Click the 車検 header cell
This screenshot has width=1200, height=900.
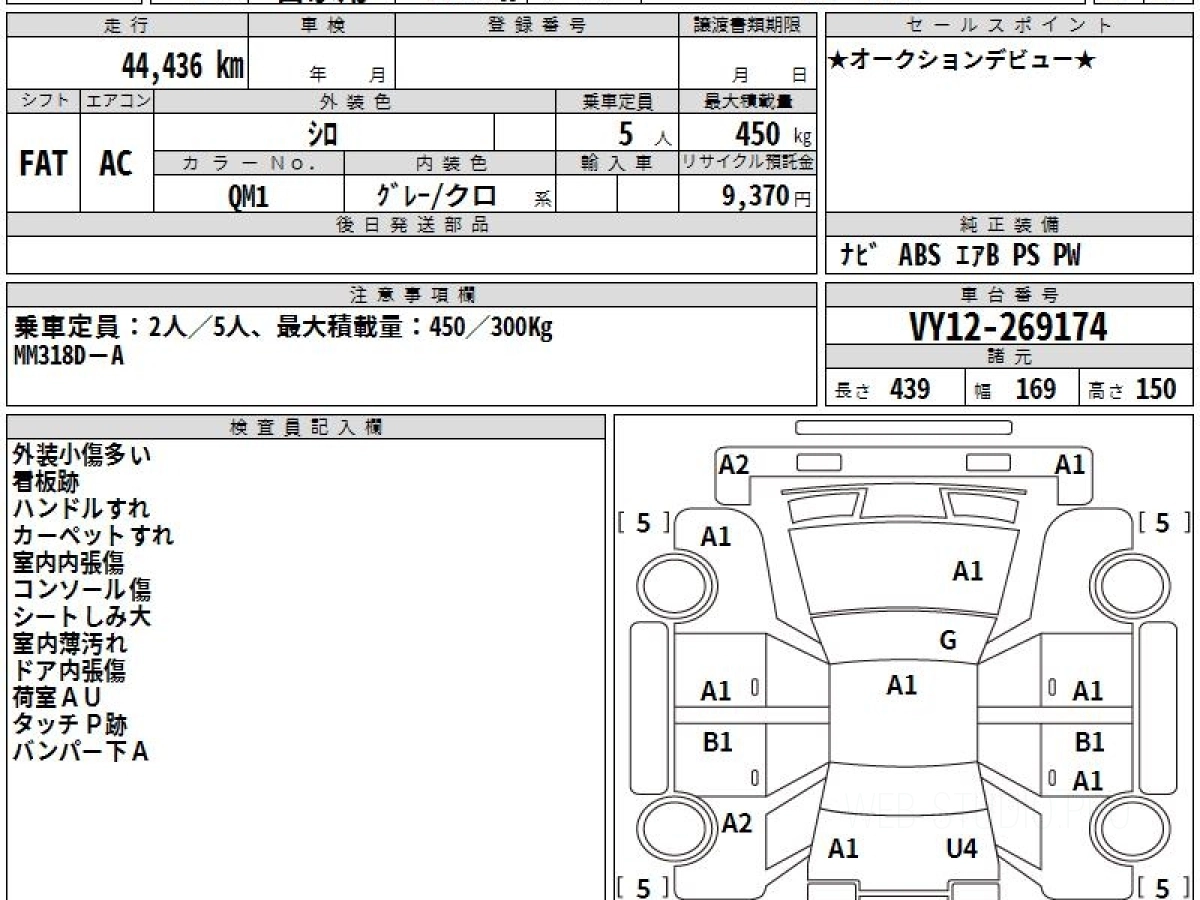click(322, 26)
